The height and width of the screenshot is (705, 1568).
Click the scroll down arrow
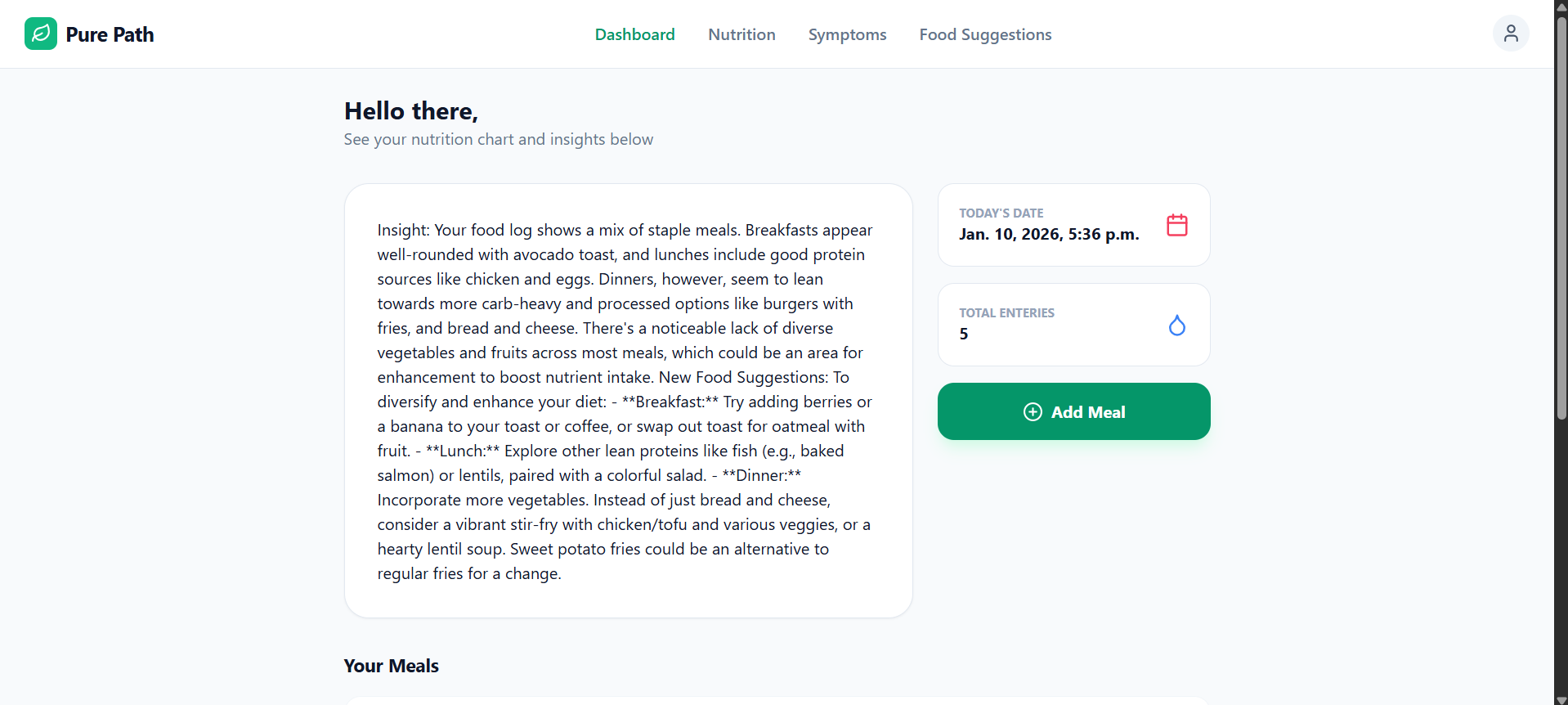[1561, 699]
